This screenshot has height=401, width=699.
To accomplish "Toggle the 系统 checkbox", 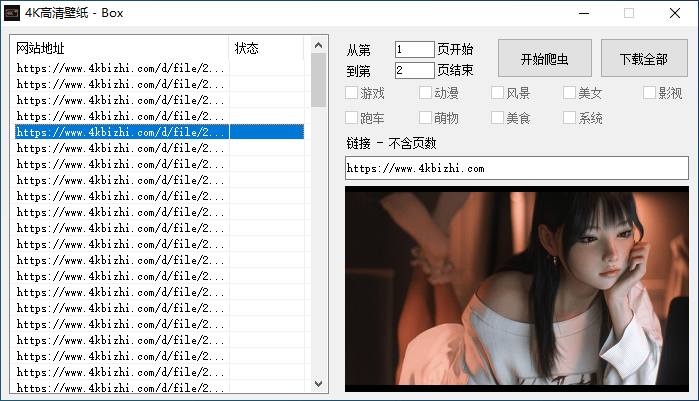I will click(569, 118).
